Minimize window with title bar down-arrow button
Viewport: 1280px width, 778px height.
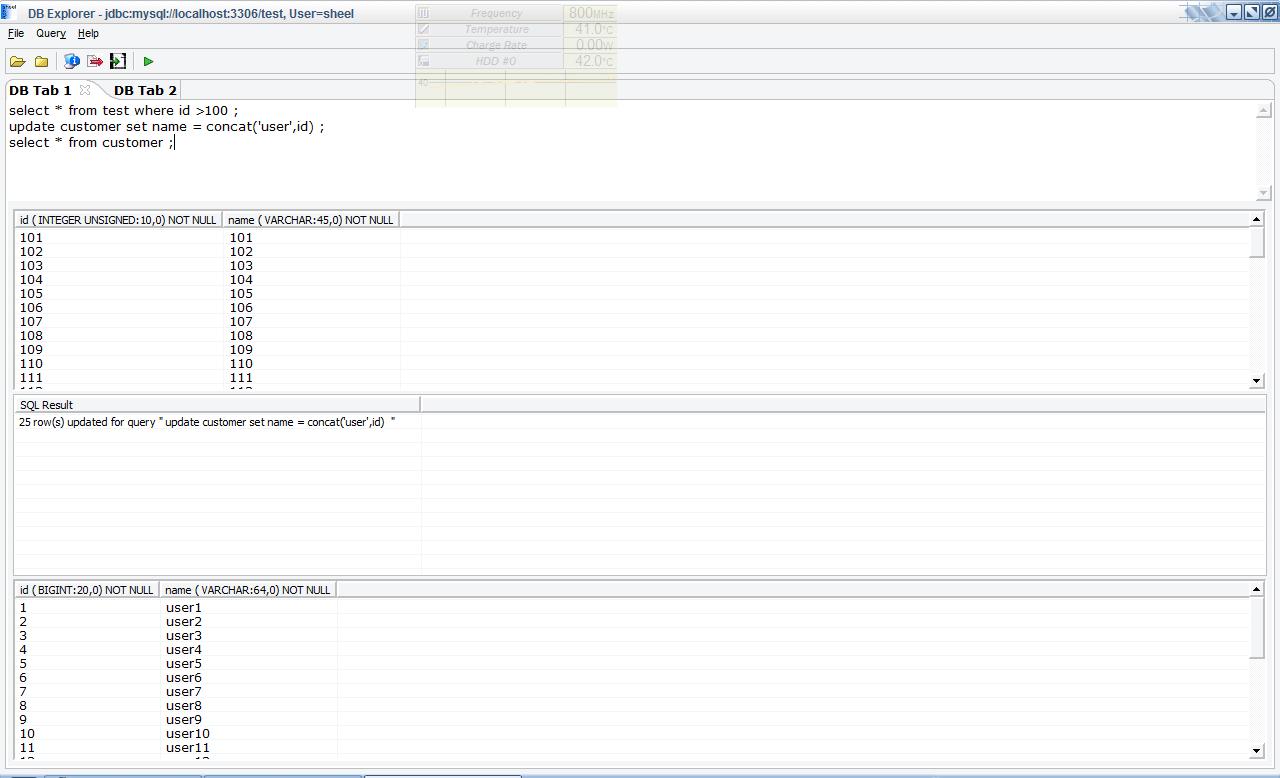1234,12
